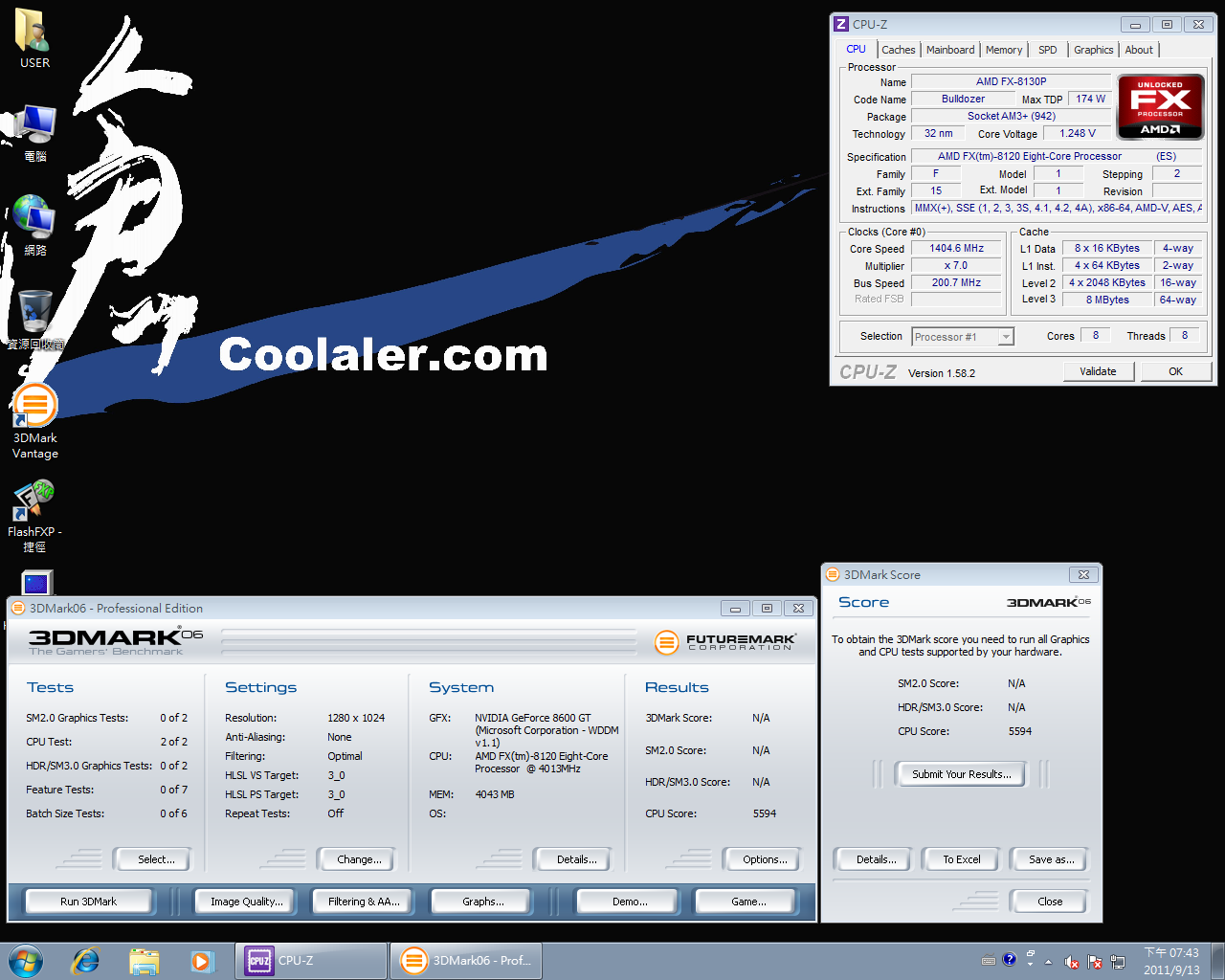Viewport: 1225px width, 980px height.
Task: Switch to the Caches tab in CPU-Z
Action: [898, 50]
